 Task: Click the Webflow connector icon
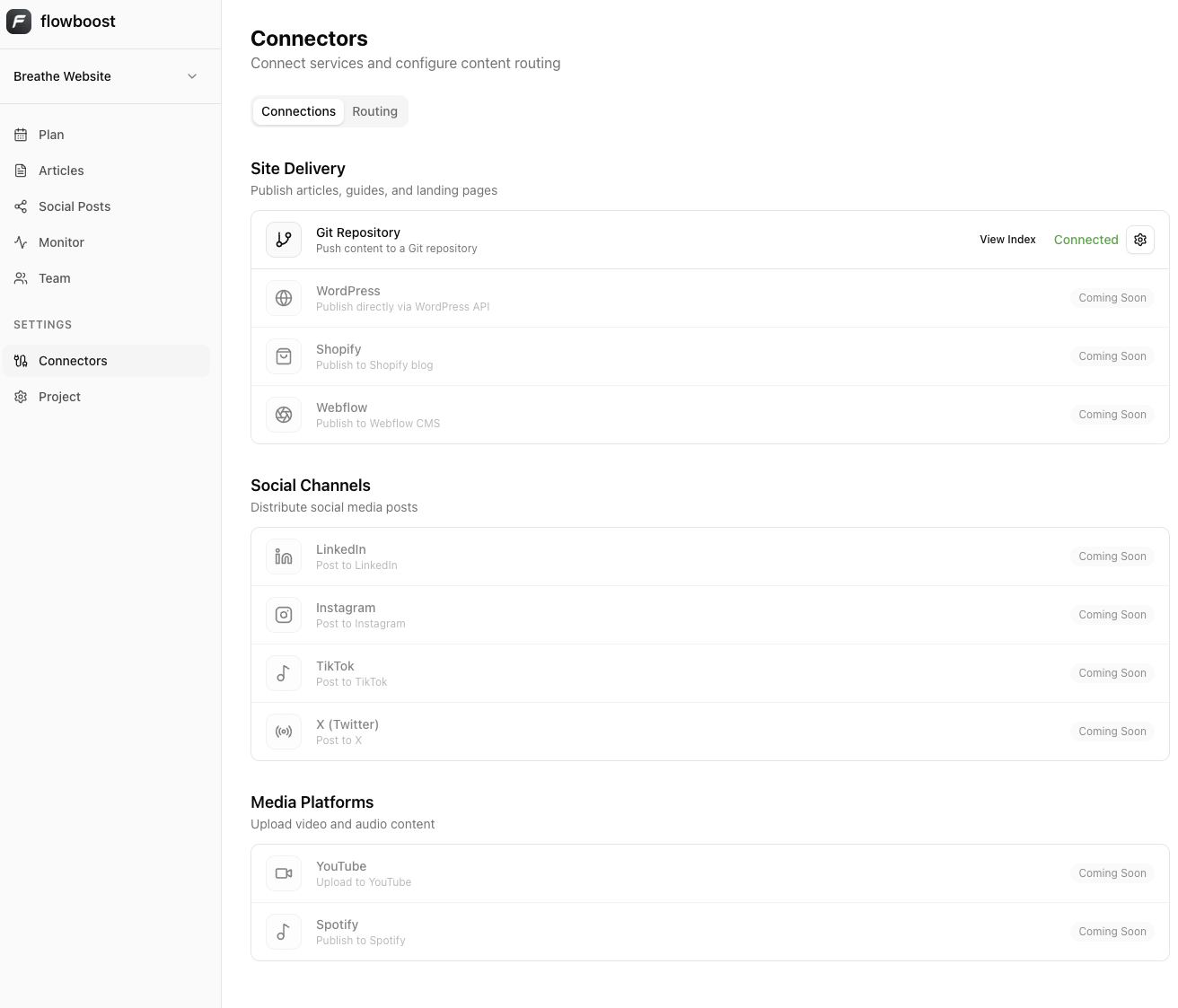[x=284, y=415]
